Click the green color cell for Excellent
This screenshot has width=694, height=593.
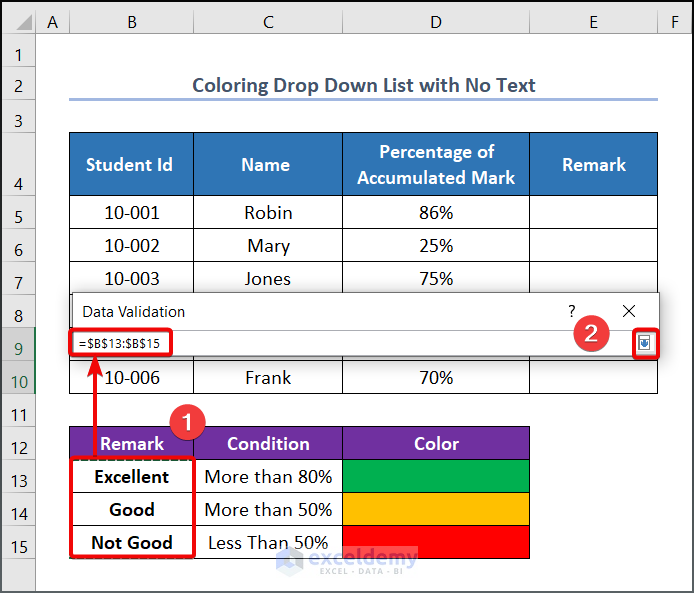pos(436,476)
